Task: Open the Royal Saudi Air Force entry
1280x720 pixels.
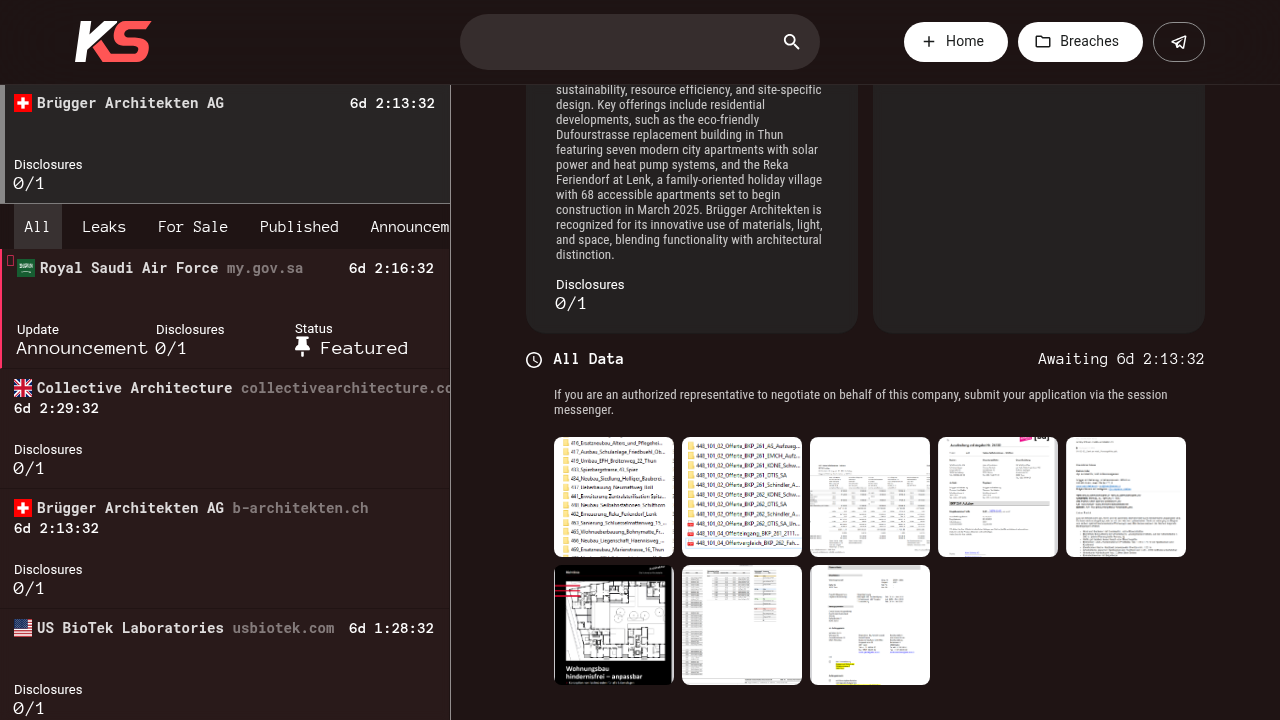Action: 225,309
